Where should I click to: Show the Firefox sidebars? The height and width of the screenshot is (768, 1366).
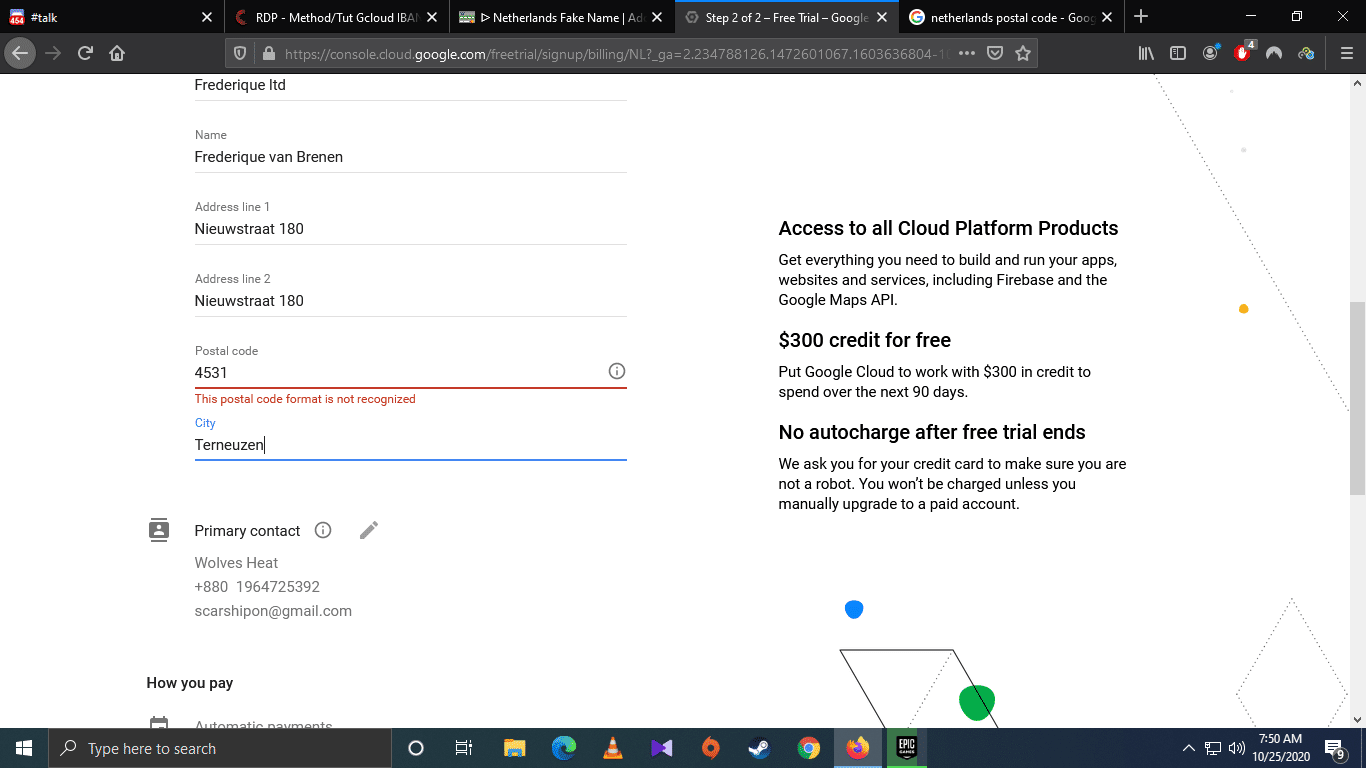(x=1178, y=54)
